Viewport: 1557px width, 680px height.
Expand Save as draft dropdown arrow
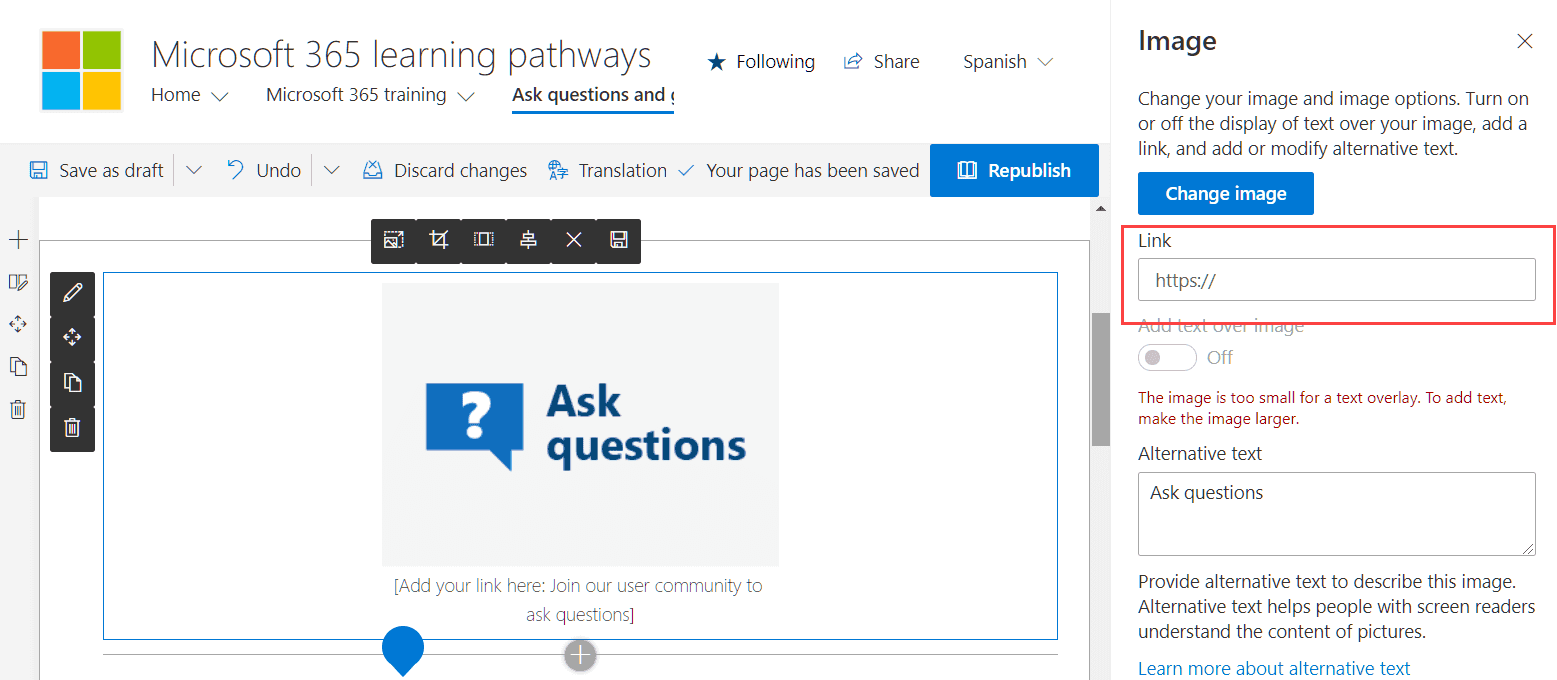(x=194, y=171)
